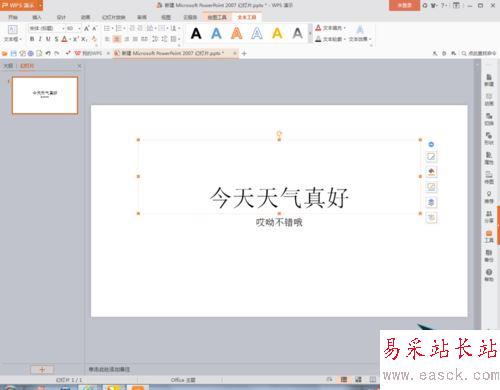Click the Shapes icon in right sidebar
The height and width of the screenshot is (390, 500).
coord(489,138)
